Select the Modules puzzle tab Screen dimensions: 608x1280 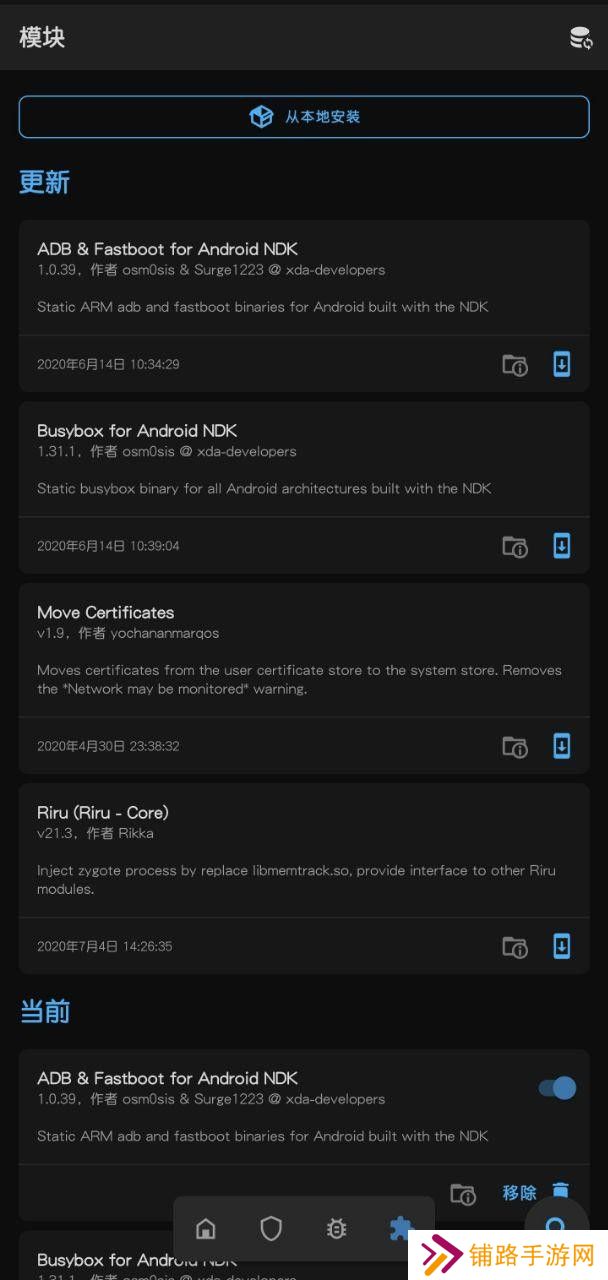click(x=402, y=1229)
